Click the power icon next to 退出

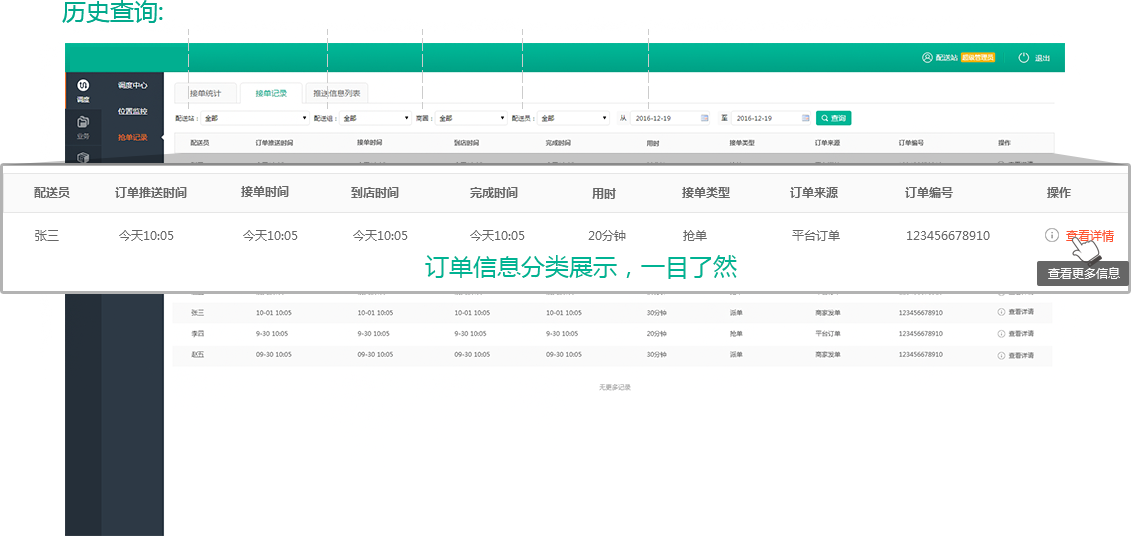(1023, 58)
